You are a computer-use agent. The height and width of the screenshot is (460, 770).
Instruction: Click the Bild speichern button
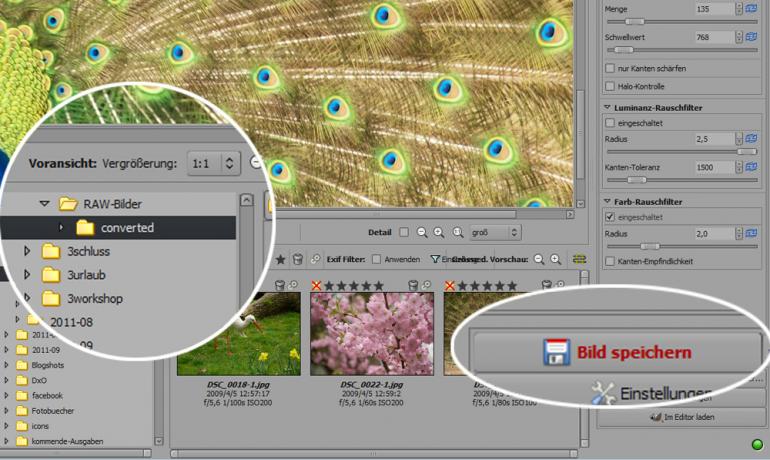(x=617, y=352)
